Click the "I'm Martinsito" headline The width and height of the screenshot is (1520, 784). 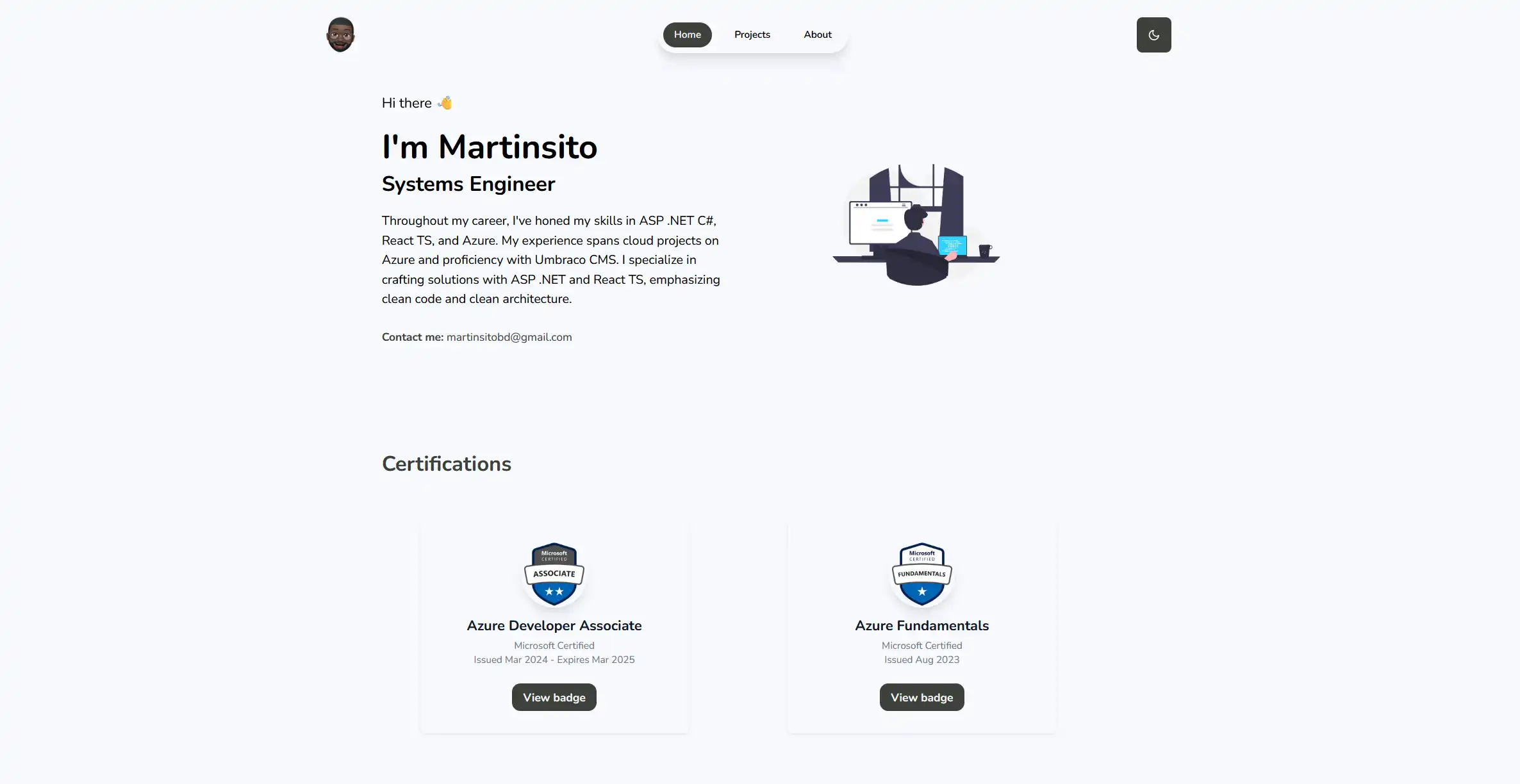pyautogui.click(x=490, y=147)
